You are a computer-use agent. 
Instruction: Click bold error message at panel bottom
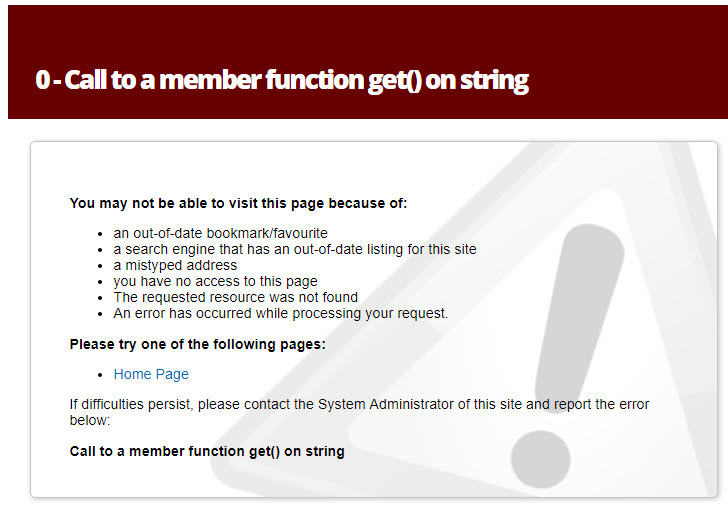207,451
